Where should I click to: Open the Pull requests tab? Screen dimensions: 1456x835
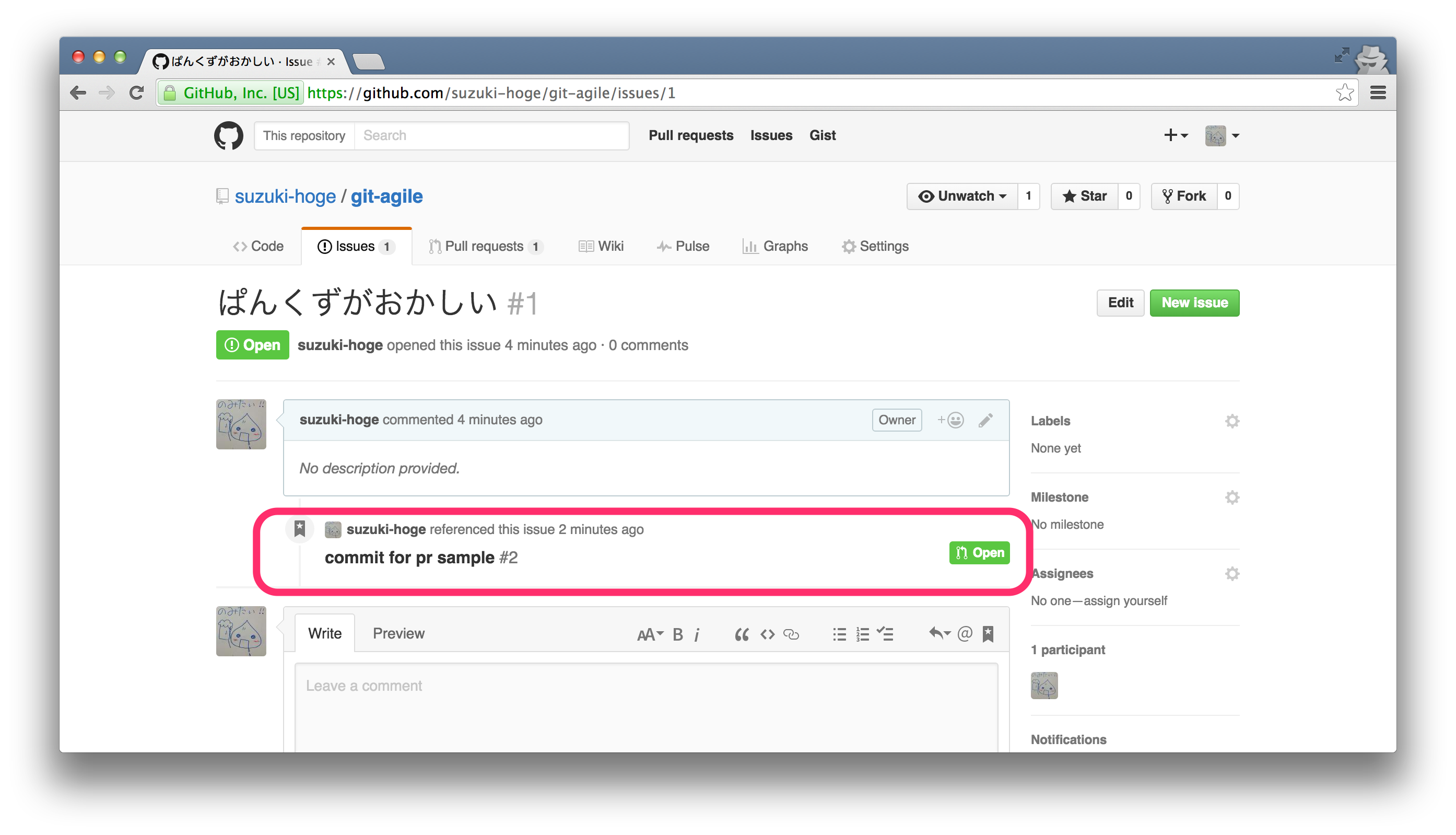tap(485, 246)
